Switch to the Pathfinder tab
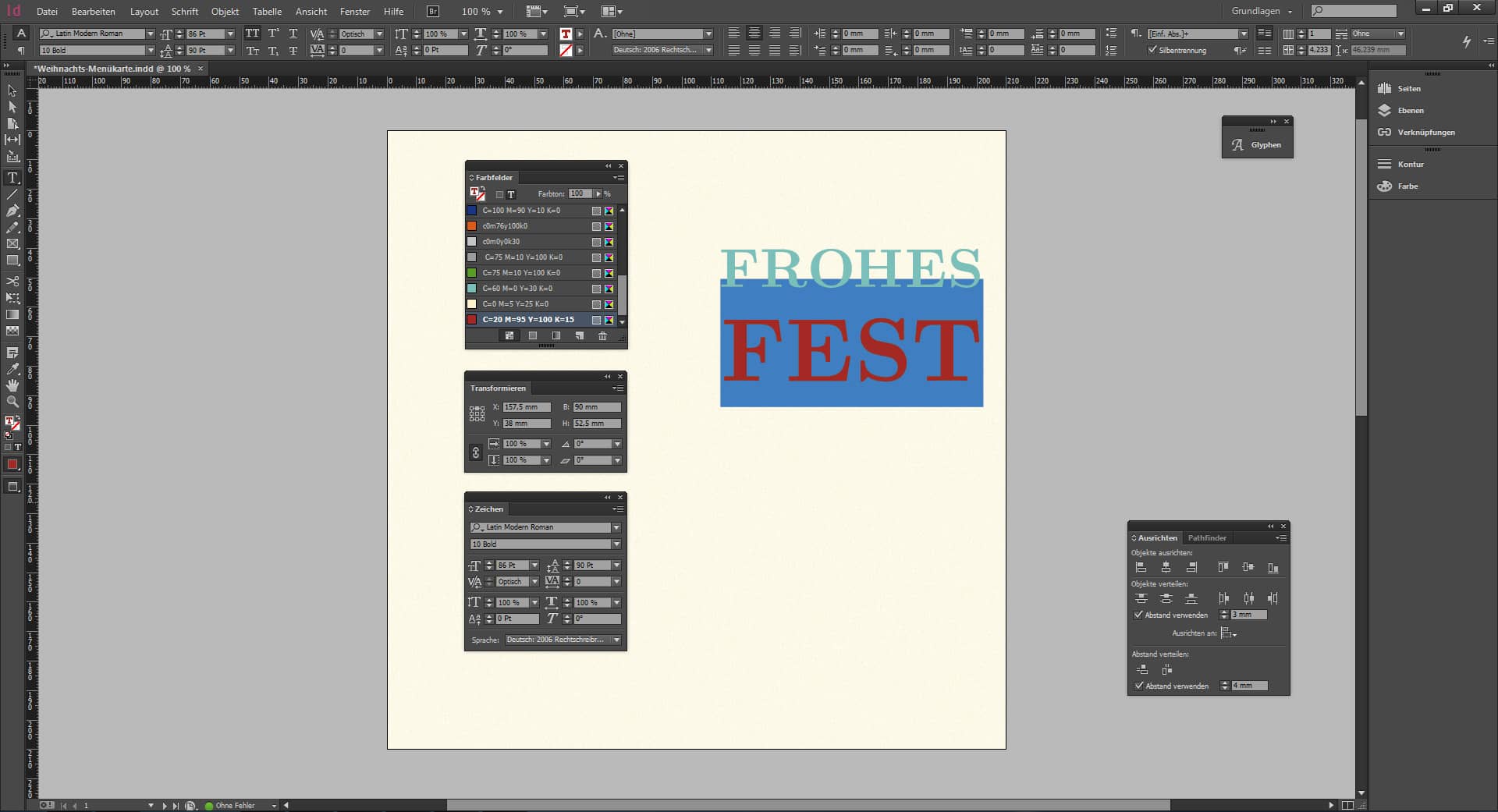Screen dimensions: 1498x812 (1207, 538)
